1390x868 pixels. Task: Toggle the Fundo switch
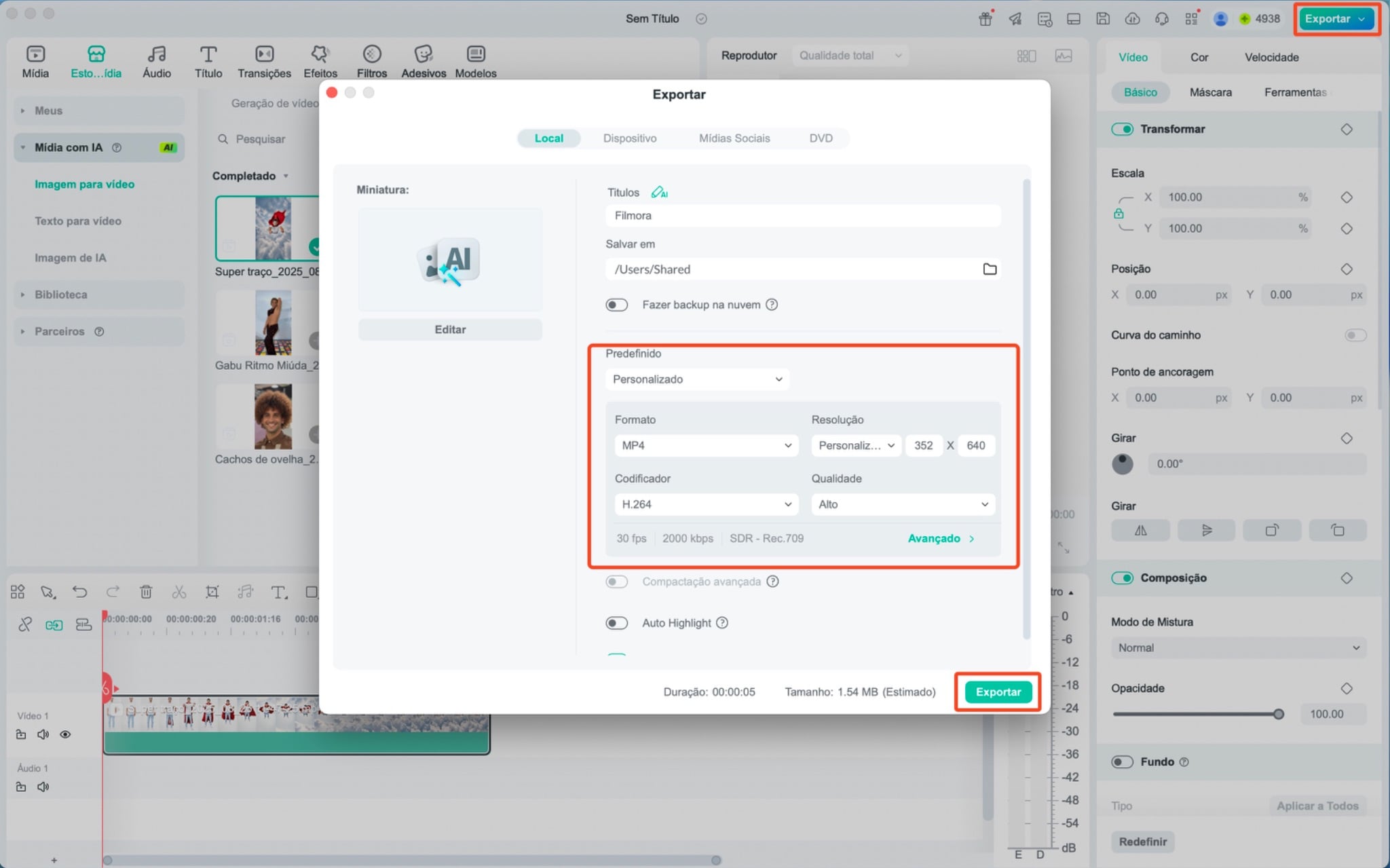[1123, 761]
